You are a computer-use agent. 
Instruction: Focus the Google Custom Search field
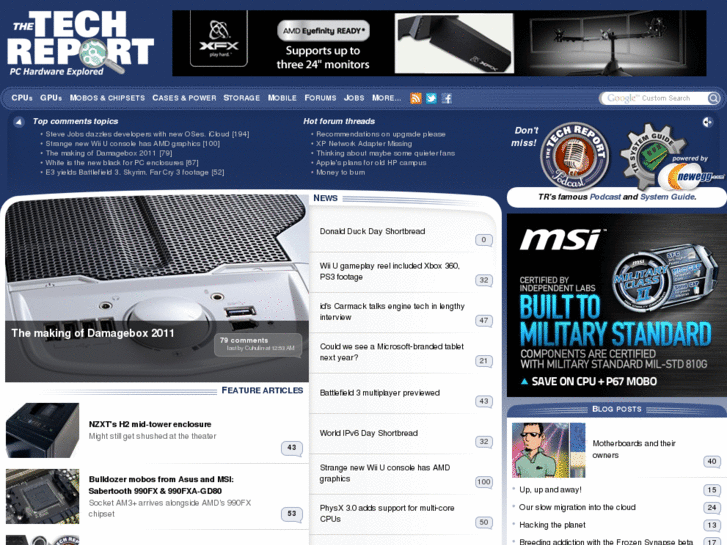654,98
